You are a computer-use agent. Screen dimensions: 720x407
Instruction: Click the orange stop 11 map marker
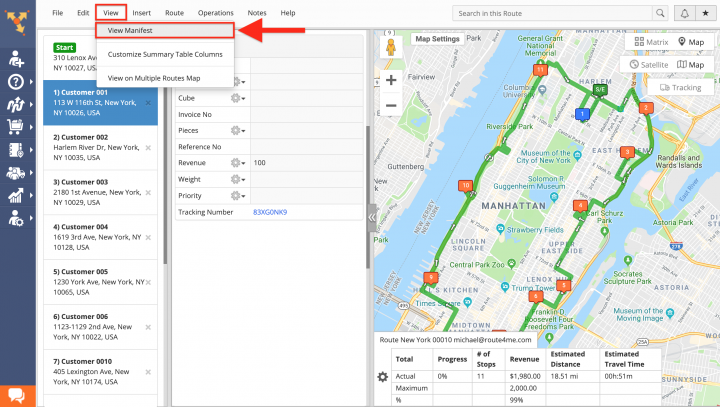[540, 70]
